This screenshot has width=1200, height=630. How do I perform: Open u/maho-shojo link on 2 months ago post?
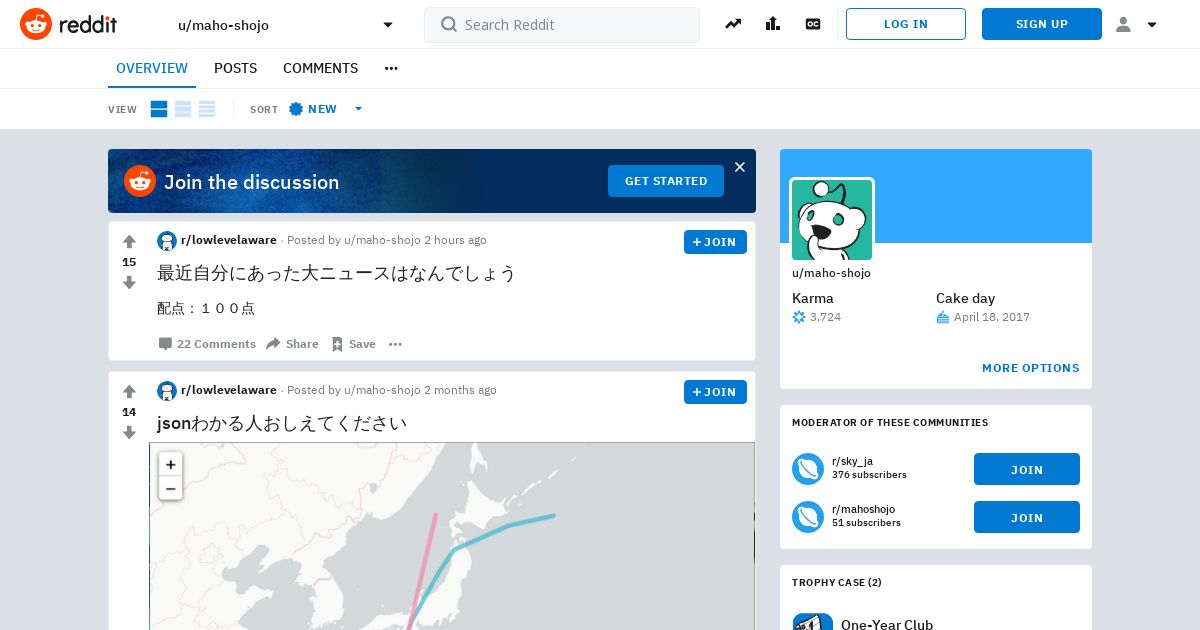pyautogui.click(x=382, y=390)
